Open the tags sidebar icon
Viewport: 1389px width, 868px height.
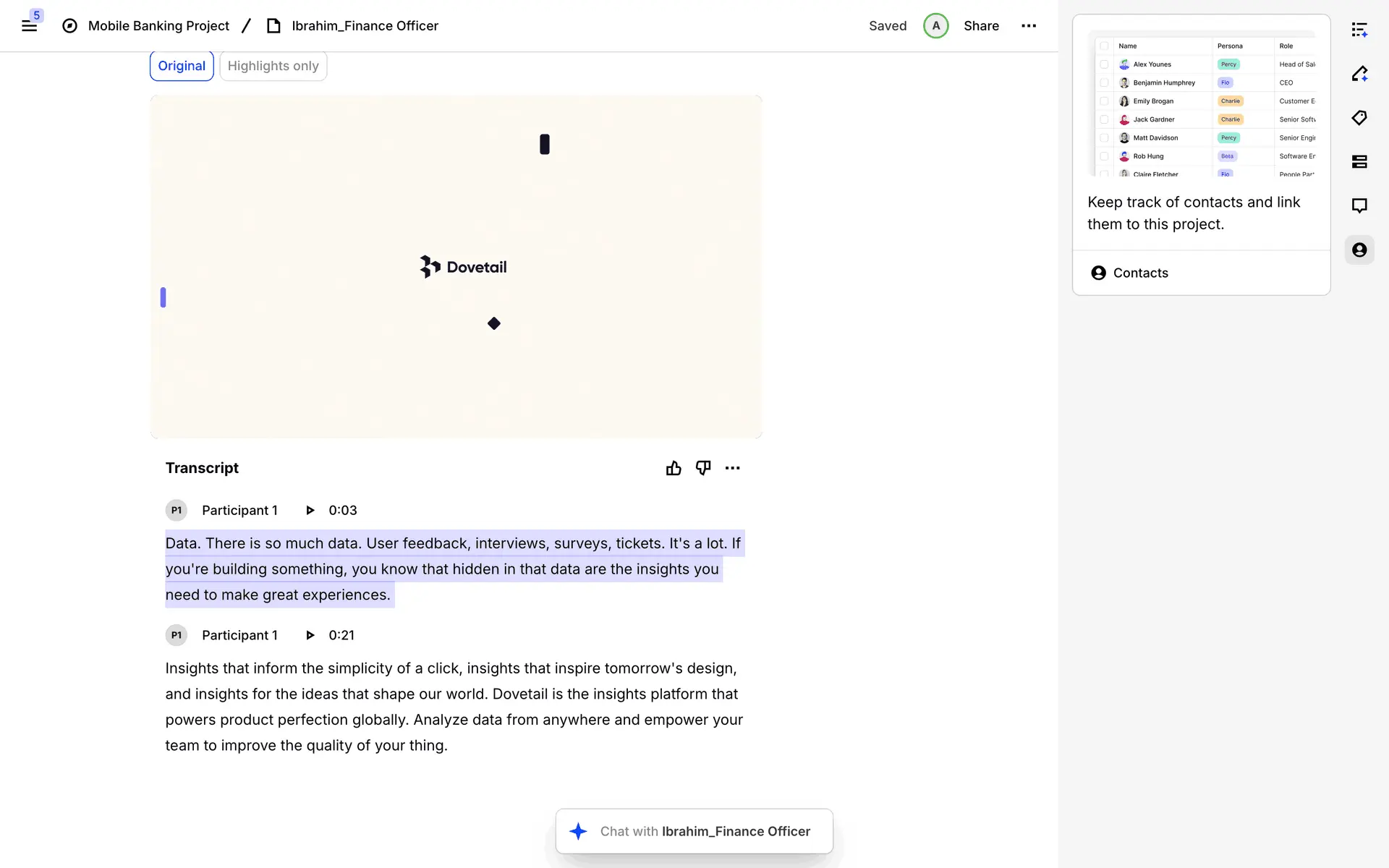tap(1359, 118)
